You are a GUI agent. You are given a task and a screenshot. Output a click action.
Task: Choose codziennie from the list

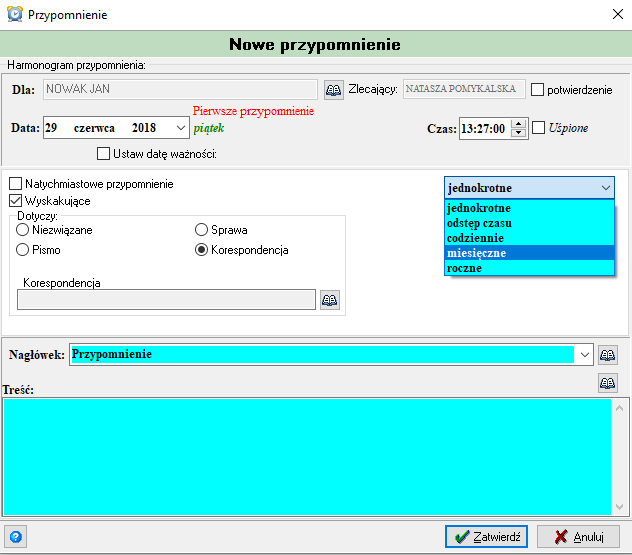529,238
